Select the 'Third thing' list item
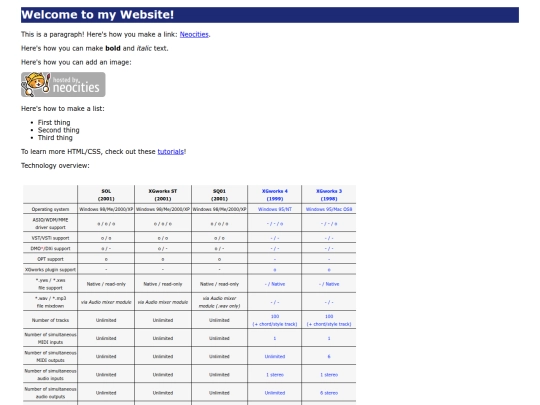The height and width of the screenshot is (405, 540). point(55,138)
